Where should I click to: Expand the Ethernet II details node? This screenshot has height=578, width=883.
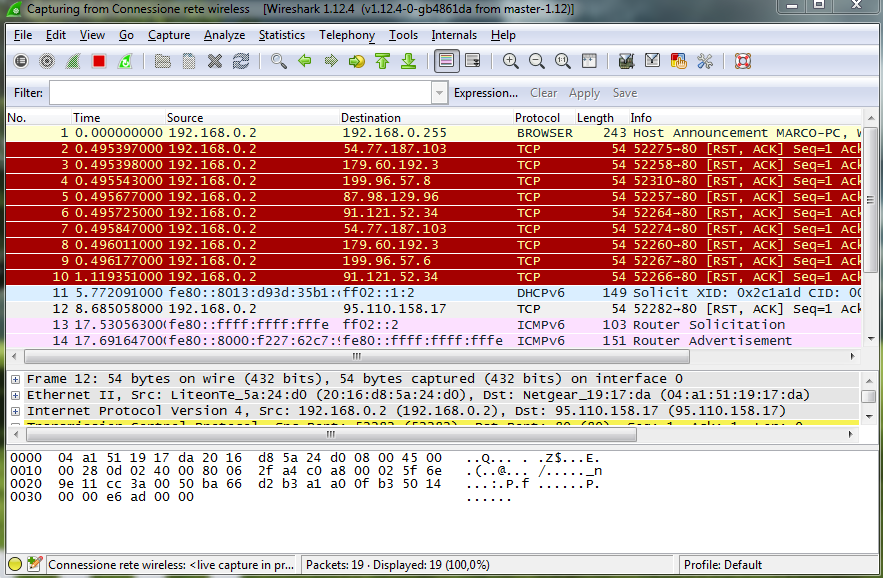click(15, 395)
